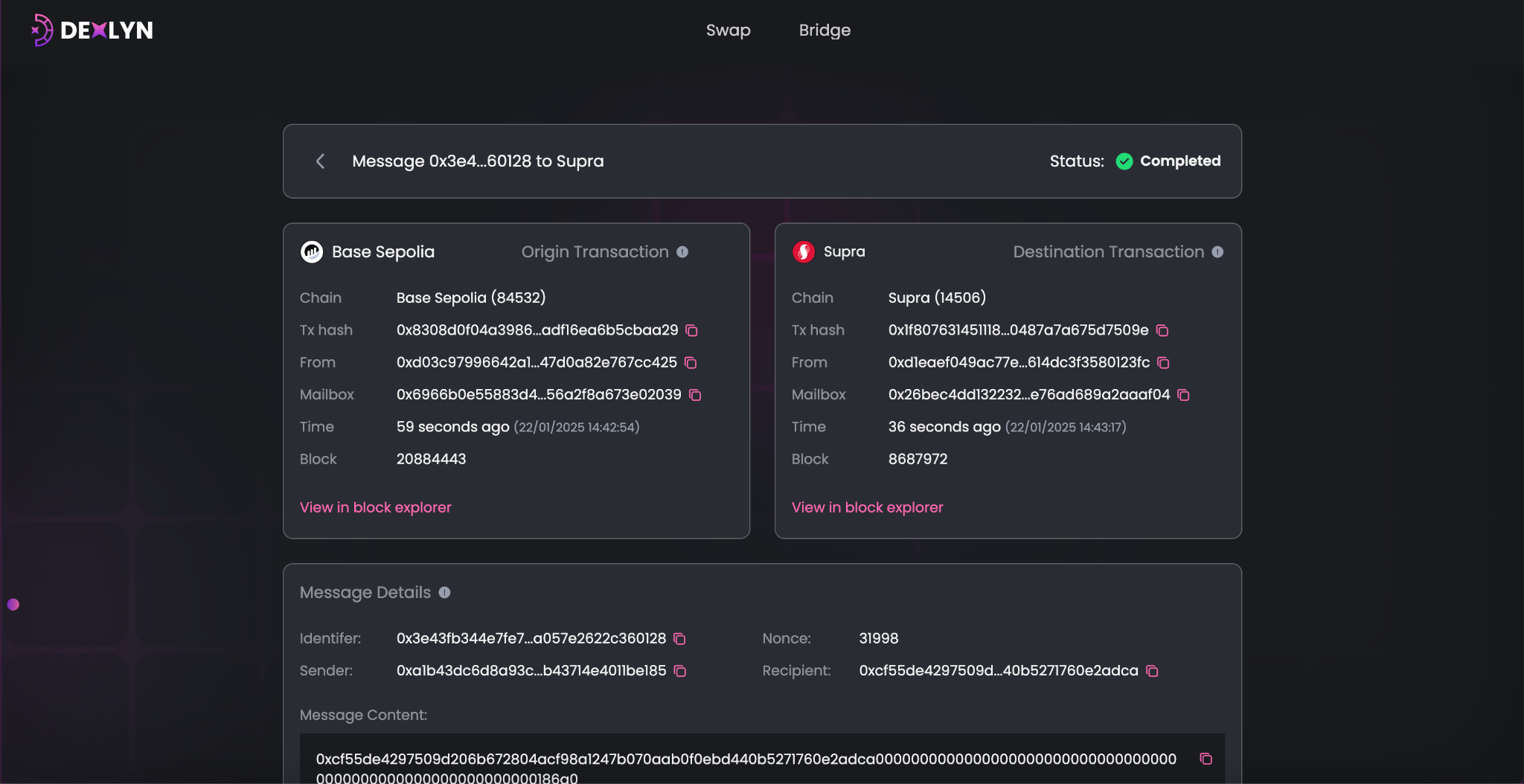Image resolution: width=1524 pixels, height=784 pixels.
Task: Go back using the left chevron
Action: click(321, 161)
